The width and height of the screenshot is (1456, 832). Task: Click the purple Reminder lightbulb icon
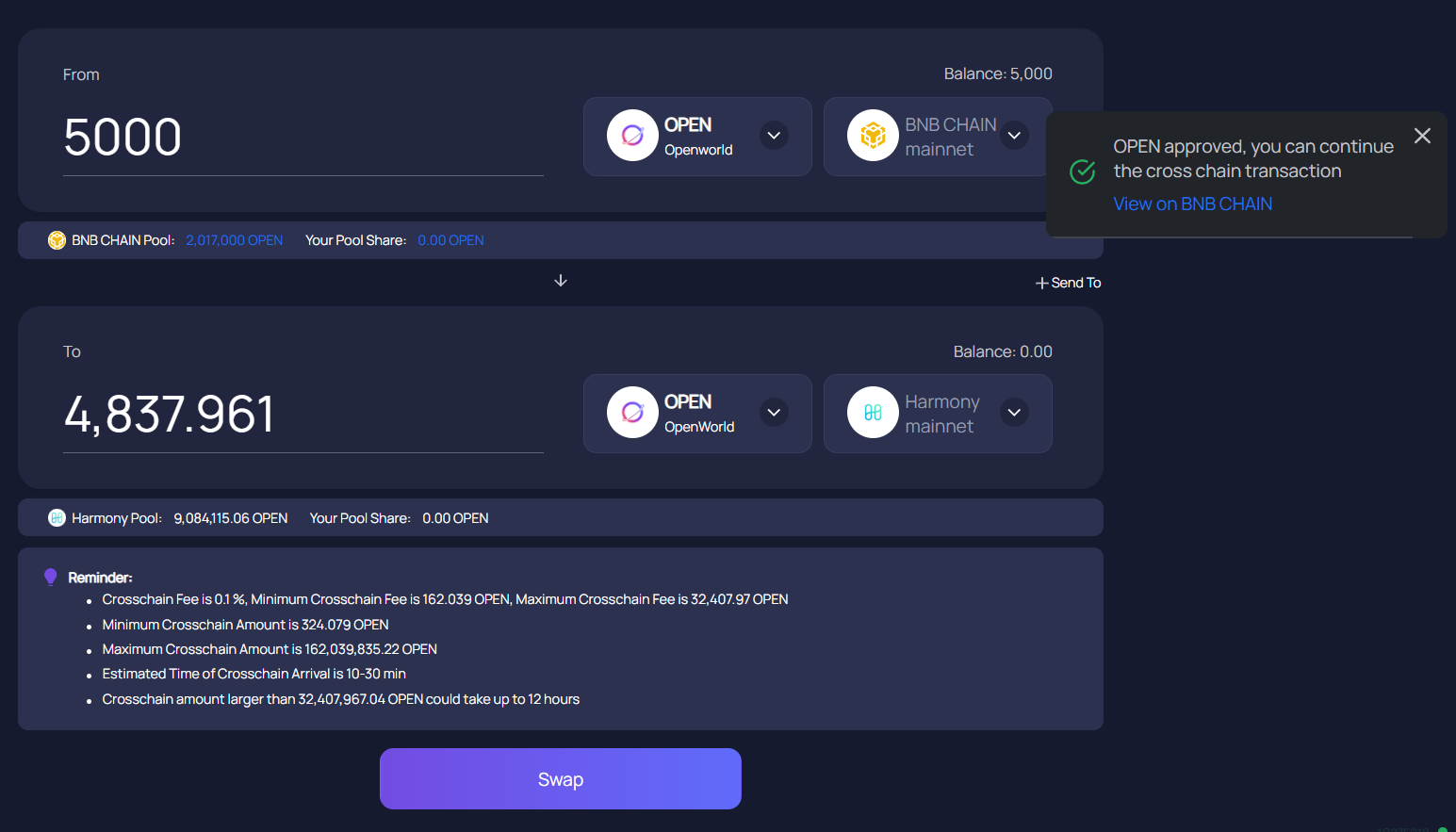(51, 577)
